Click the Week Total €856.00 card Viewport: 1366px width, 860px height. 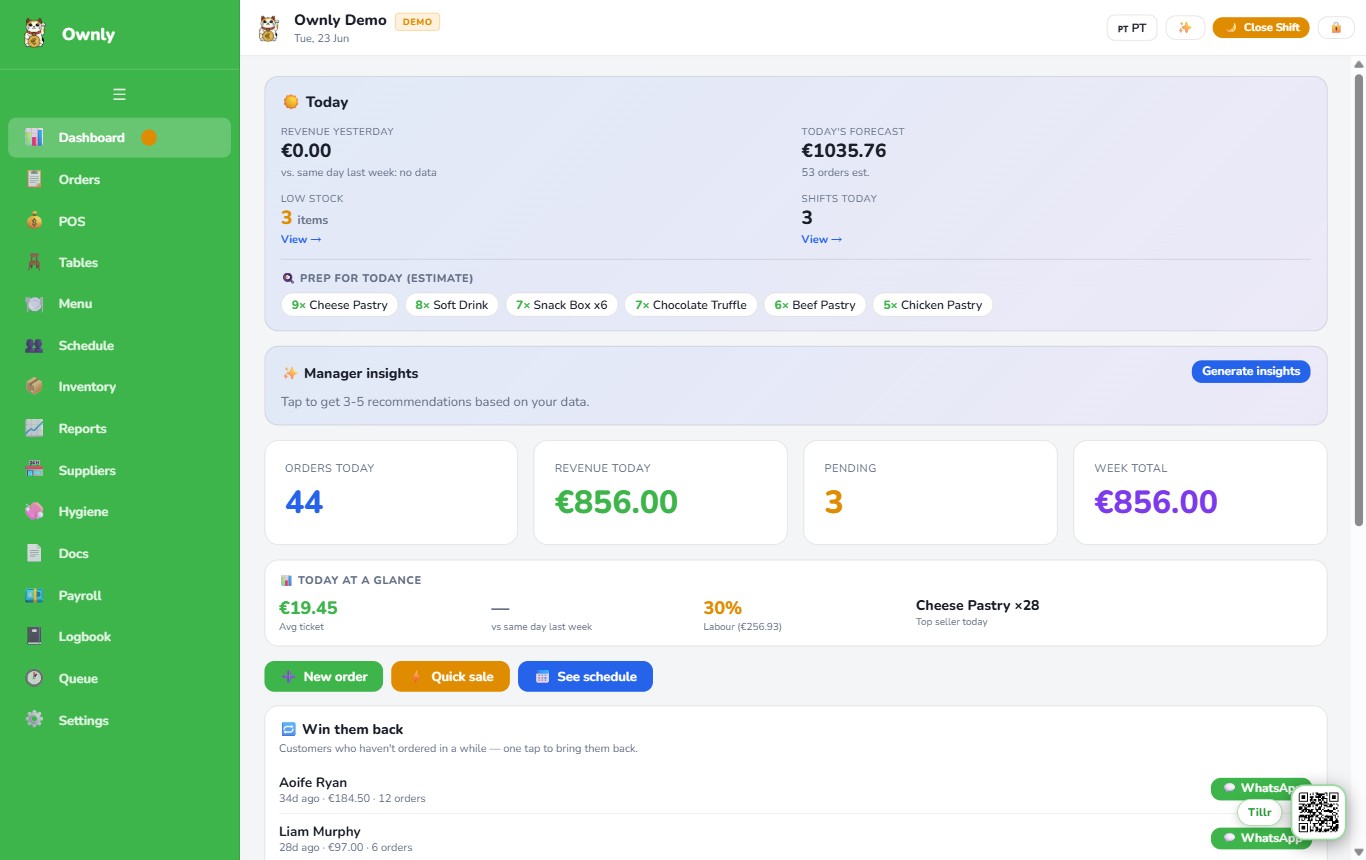click(x=1200, y=493)
